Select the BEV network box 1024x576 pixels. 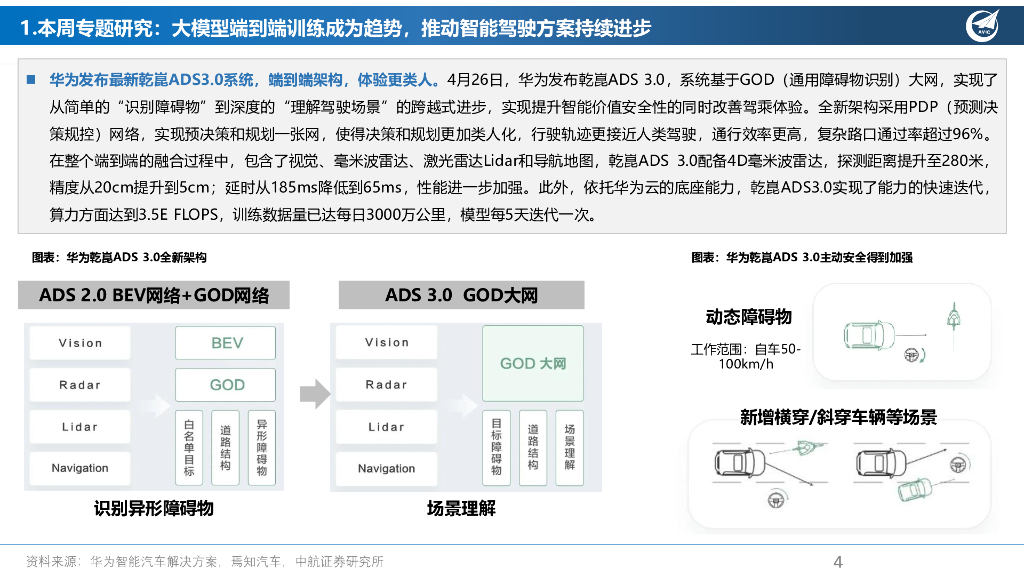click(227, 343)
